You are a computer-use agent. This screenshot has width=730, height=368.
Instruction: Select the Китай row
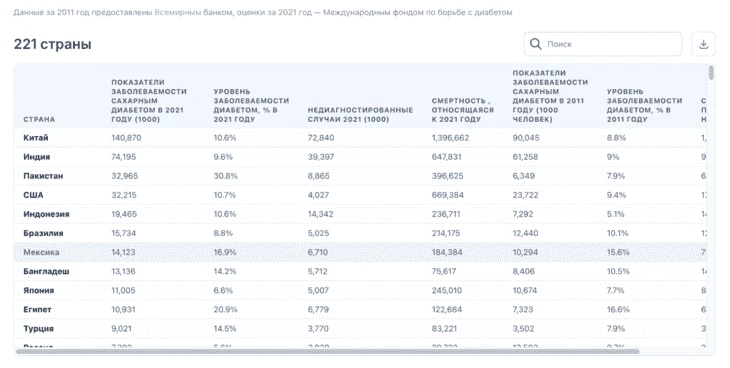click(x=360, y=138)
